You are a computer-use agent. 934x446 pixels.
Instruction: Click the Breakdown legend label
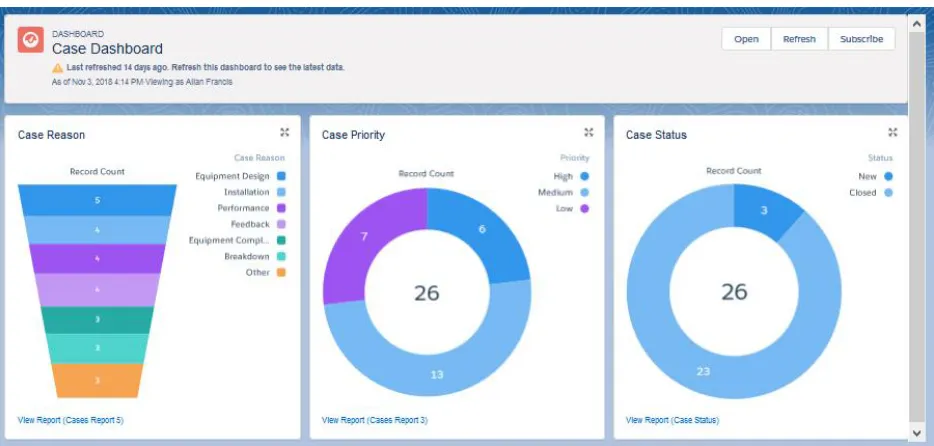[x=247, y=257]
